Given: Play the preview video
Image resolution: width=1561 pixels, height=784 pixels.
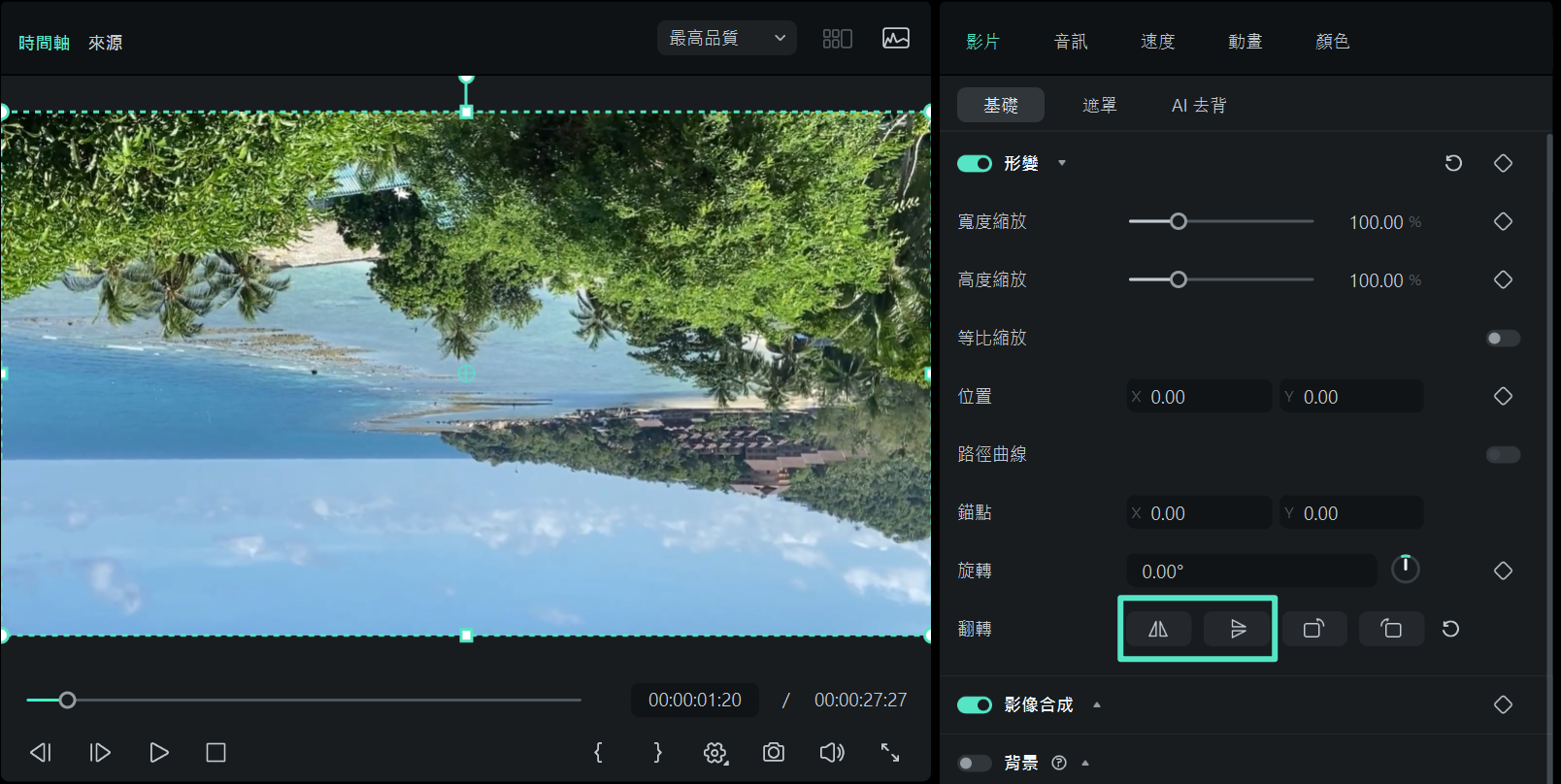Looking at the screenshot, I should coord(159,752).
